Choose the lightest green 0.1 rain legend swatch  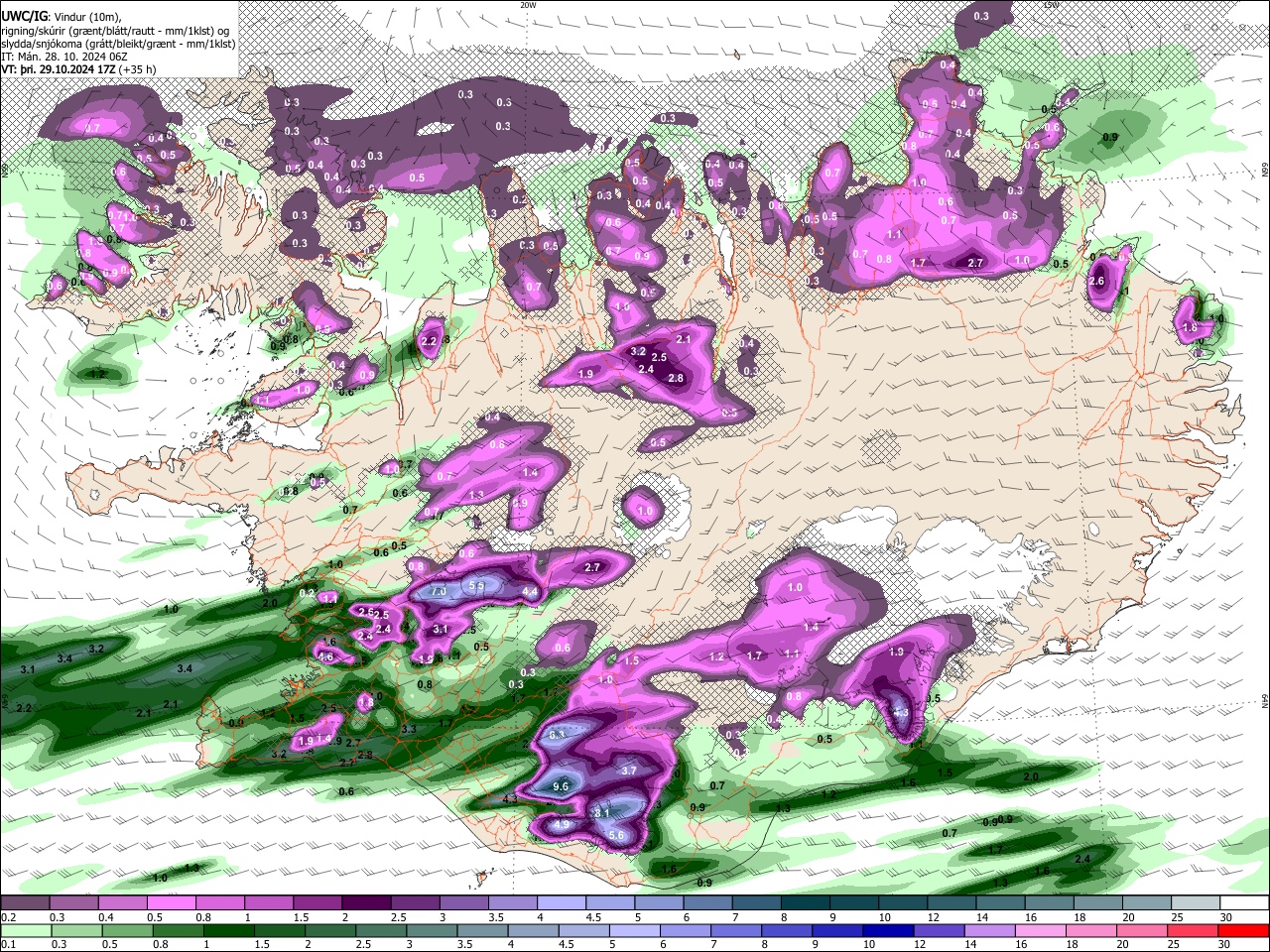coord(25,930)
